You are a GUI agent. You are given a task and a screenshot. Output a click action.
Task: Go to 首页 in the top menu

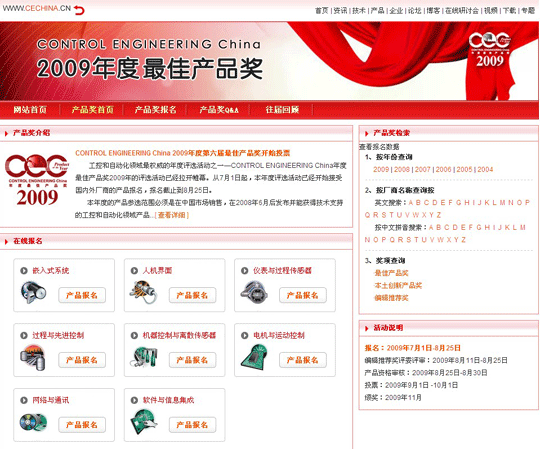pos(322,11)
